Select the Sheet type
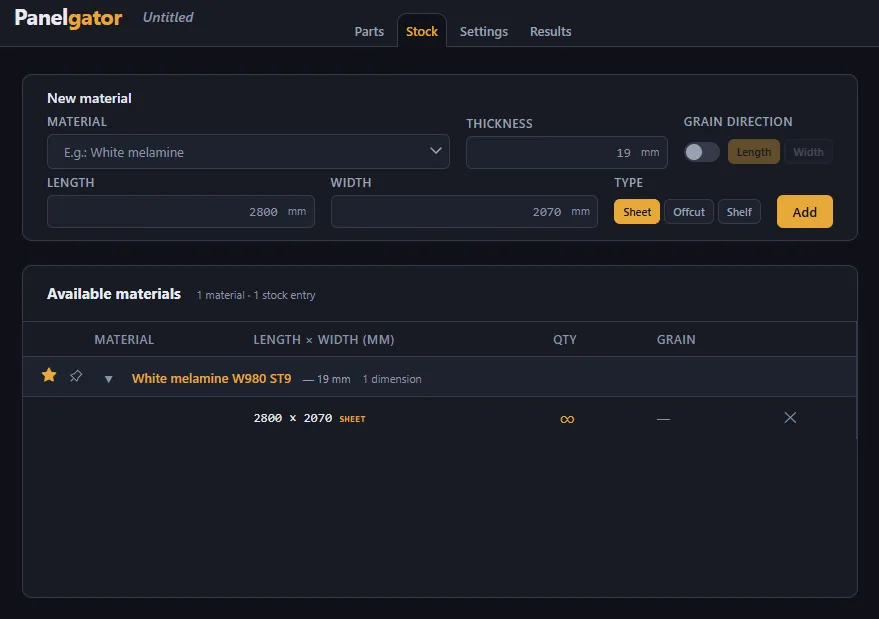This screenshot has height=619, width=879. 637,212
